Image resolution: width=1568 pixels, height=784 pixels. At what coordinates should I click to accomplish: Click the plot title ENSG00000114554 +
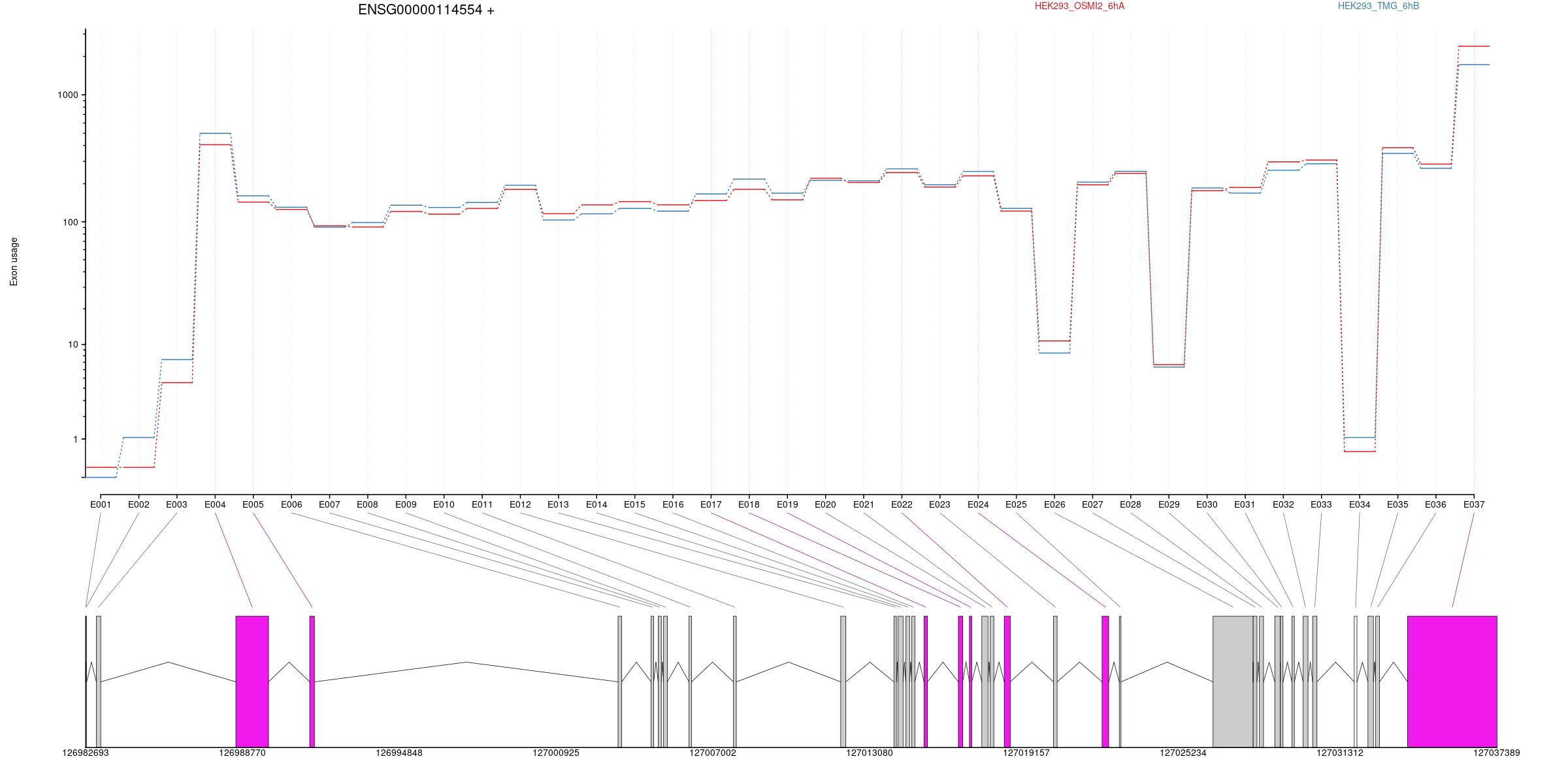(426, 10)
